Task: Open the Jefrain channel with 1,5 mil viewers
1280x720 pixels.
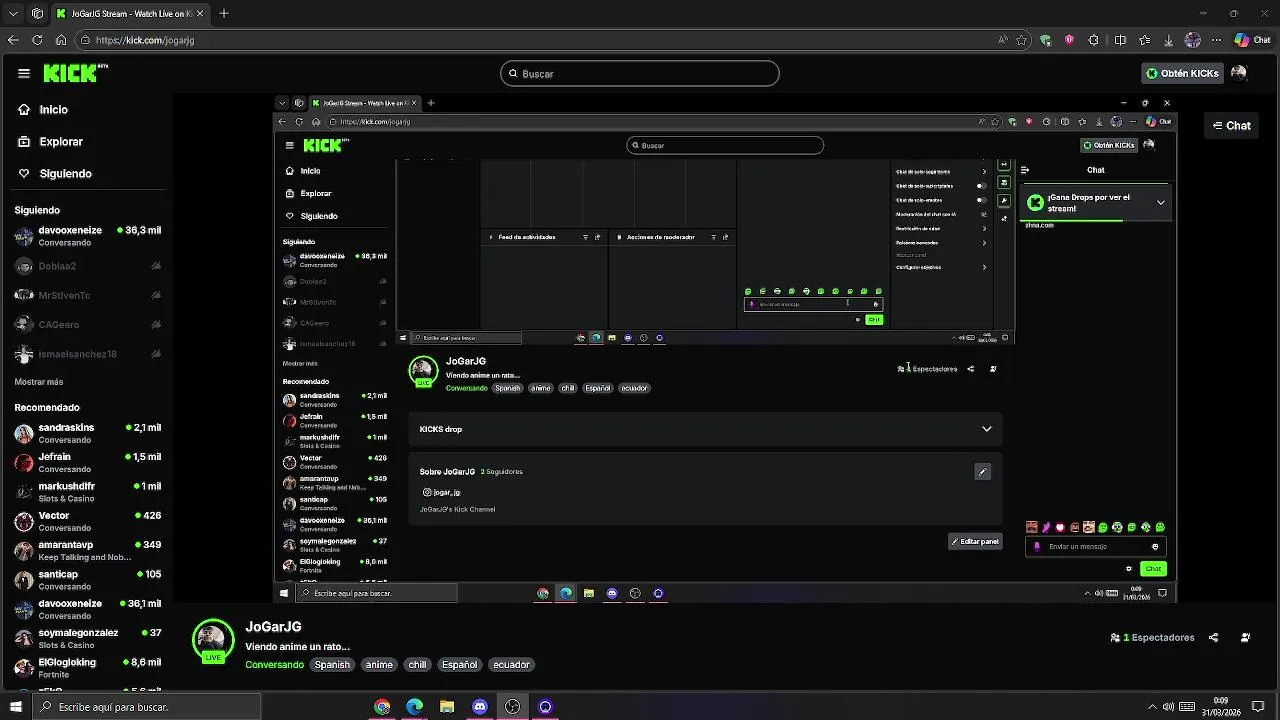Action: pos(87,462)
